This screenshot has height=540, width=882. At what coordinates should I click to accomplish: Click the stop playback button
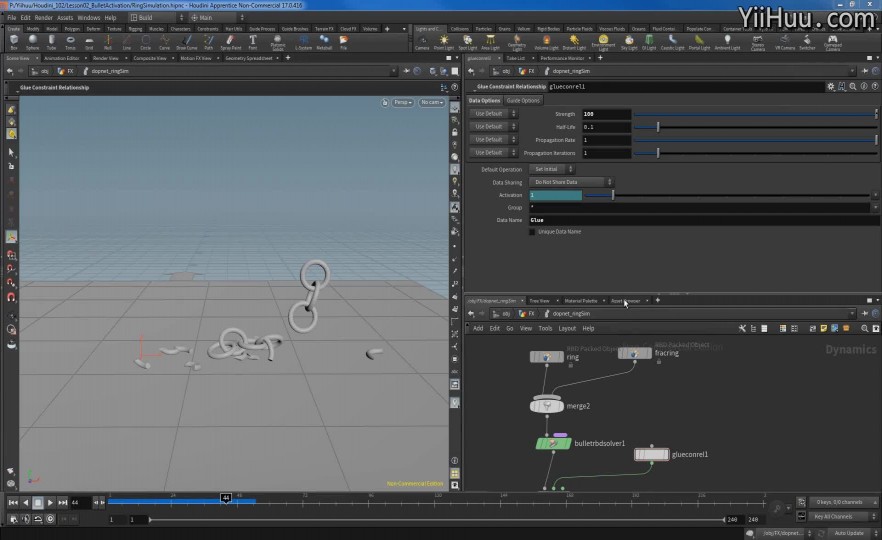[38, 502]
